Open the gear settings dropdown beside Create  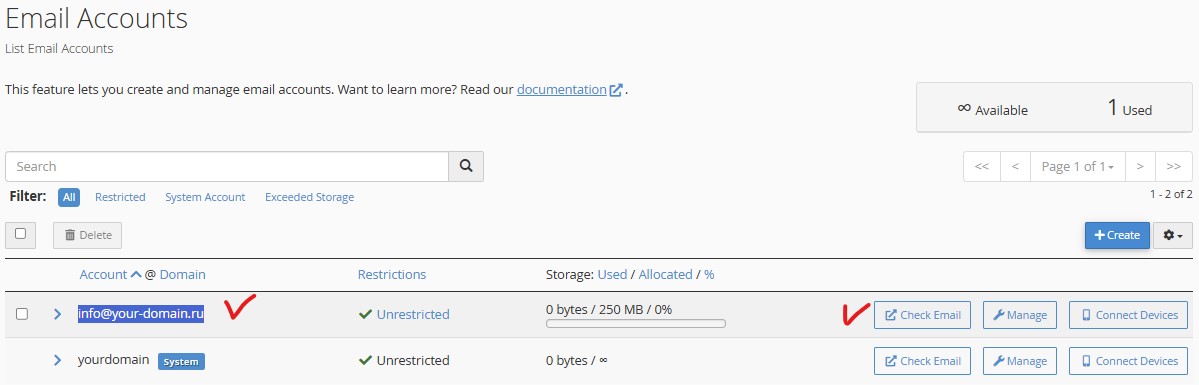[x=1173, y=235]
